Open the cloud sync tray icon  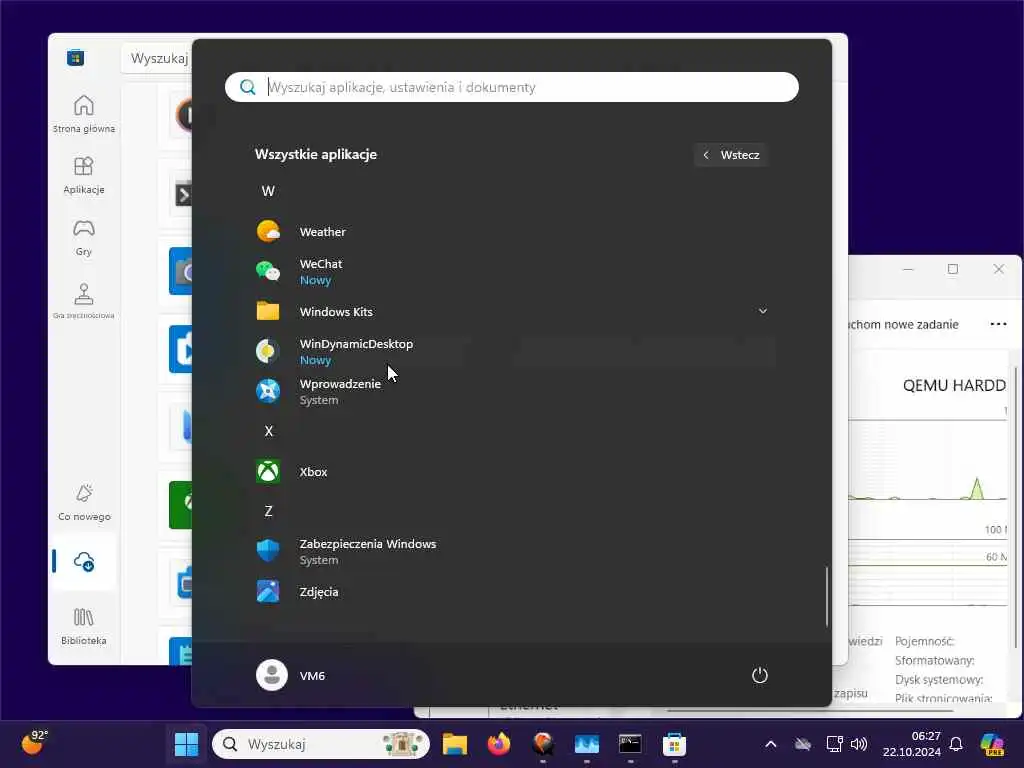coord(803,744)
